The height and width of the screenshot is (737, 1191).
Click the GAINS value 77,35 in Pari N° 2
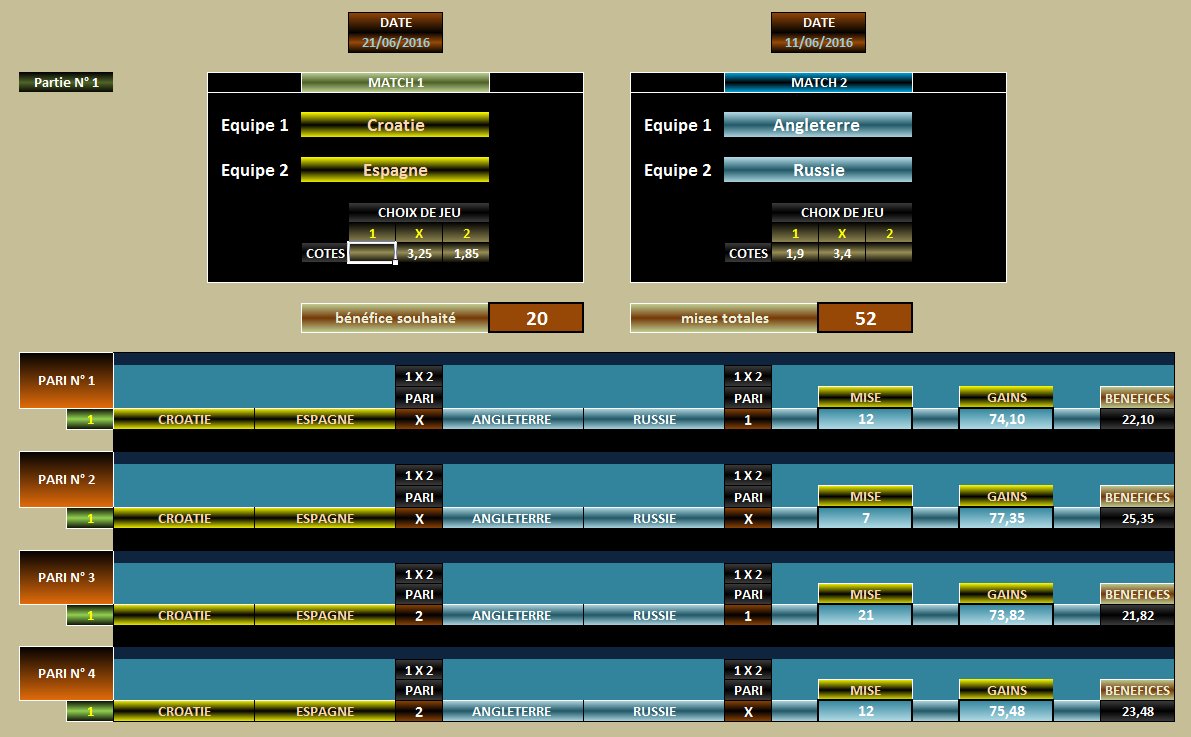coord(1006,519)
